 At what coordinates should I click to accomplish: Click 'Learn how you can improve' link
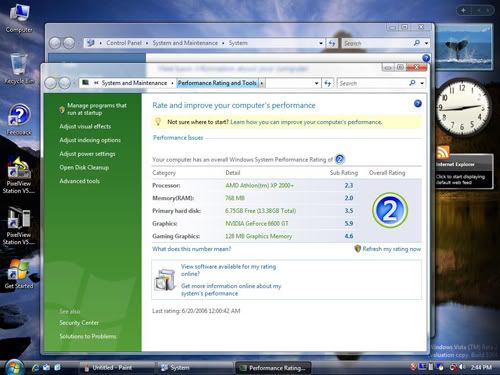306,122
